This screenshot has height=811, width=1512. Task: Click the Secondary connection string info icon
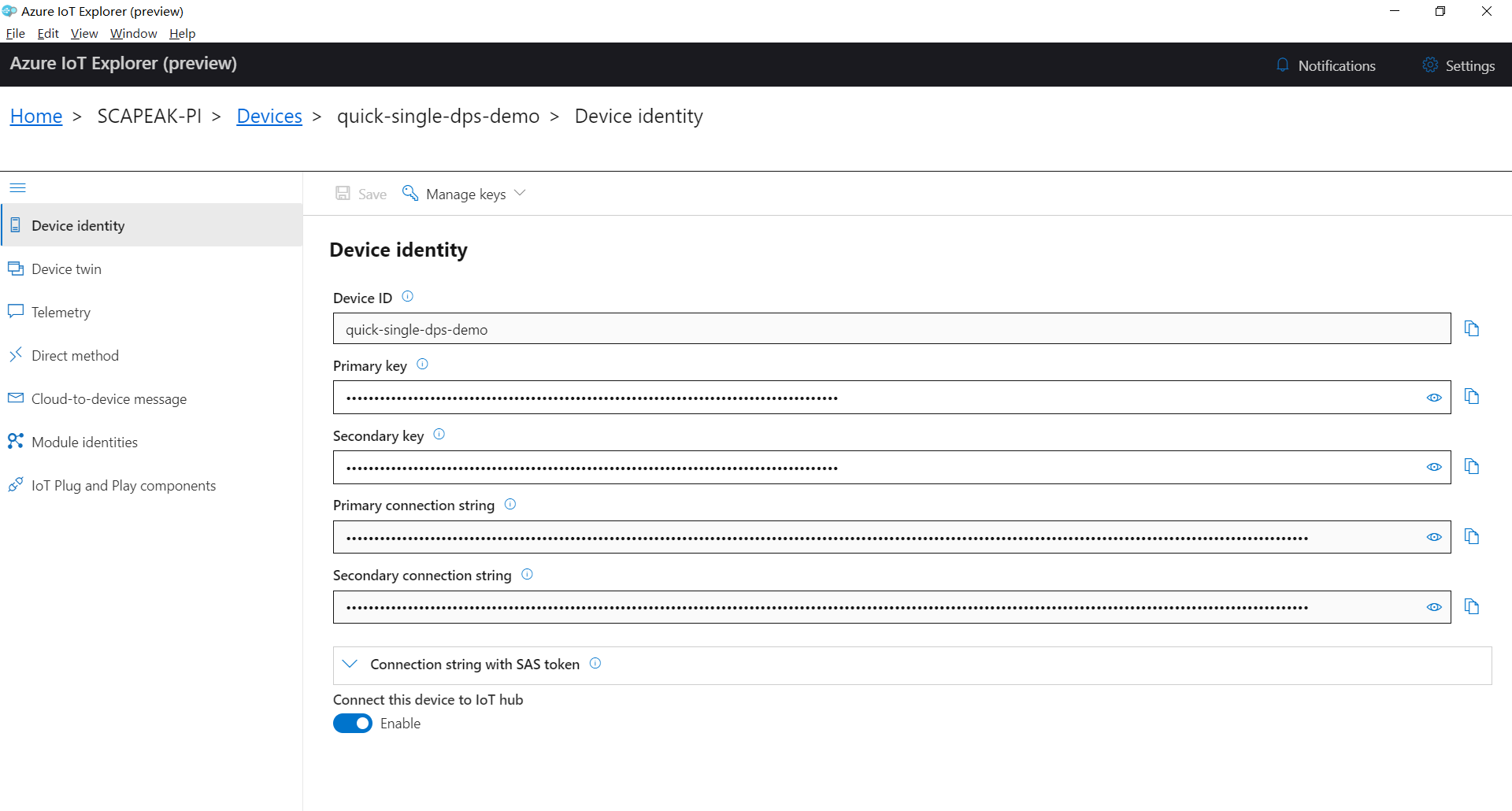click(x=527, y=574)
